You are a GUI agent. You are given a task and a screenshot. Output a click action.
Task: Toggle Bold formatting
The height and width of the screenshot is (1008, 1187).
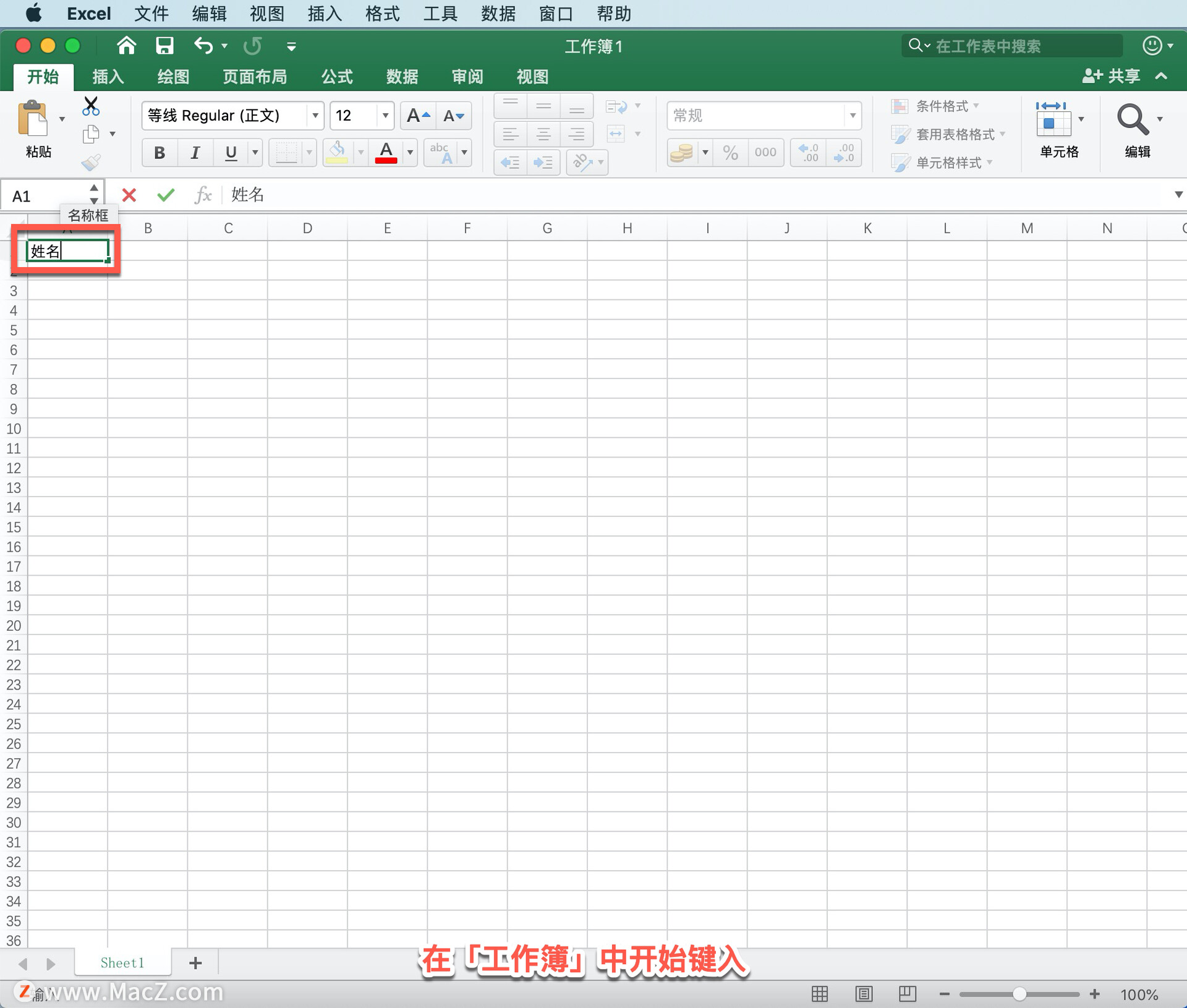[x=160, y=153]
